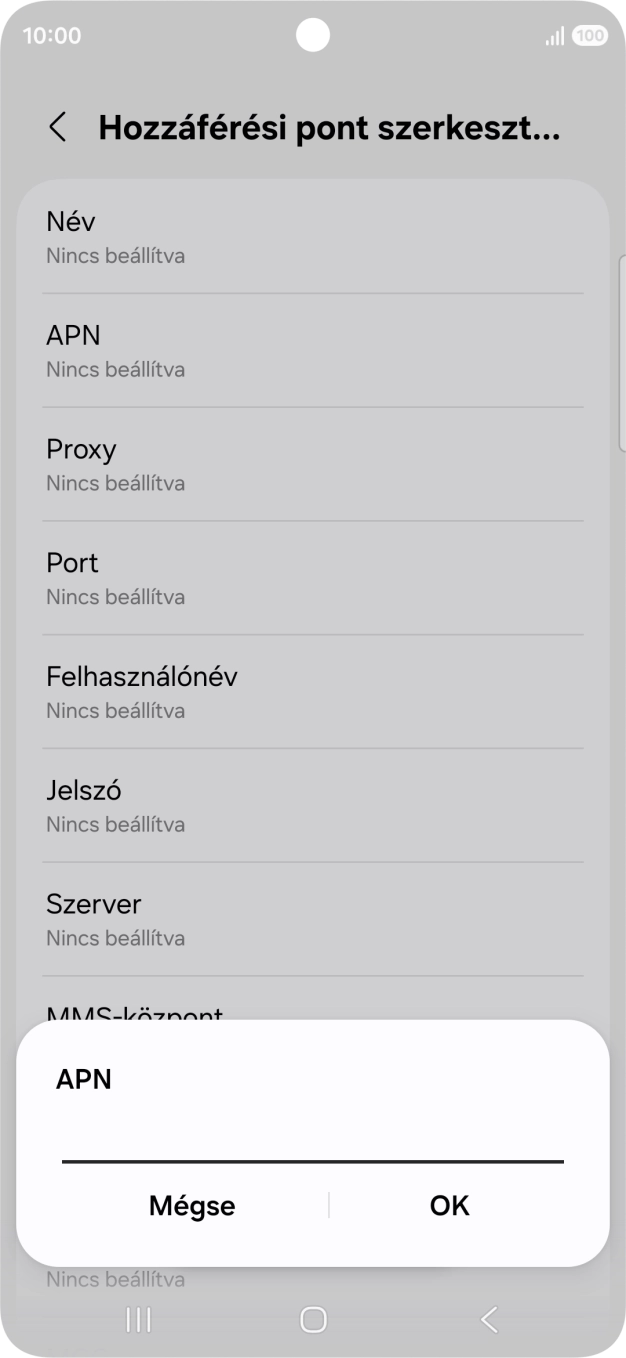Tap the Recents button in navigation bar
This screenshot has width=626, height=1358.
pyautogui.click(x=137, y=1320)
